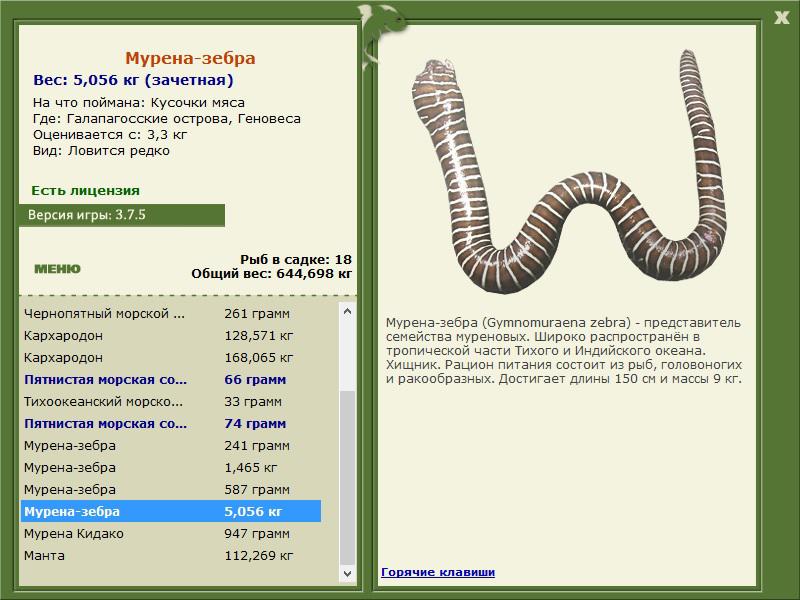Click the fish list scrollbar thumb
Screen dimensions: 800x600
(x=347, y=478)
